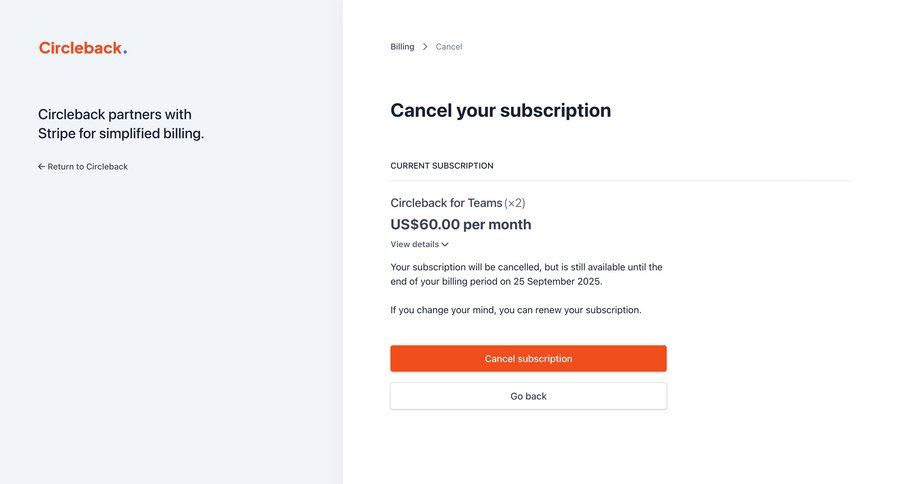Click the notice mentioning 25 September 2025
900x484 pixels.
click(x=526, y=274)
